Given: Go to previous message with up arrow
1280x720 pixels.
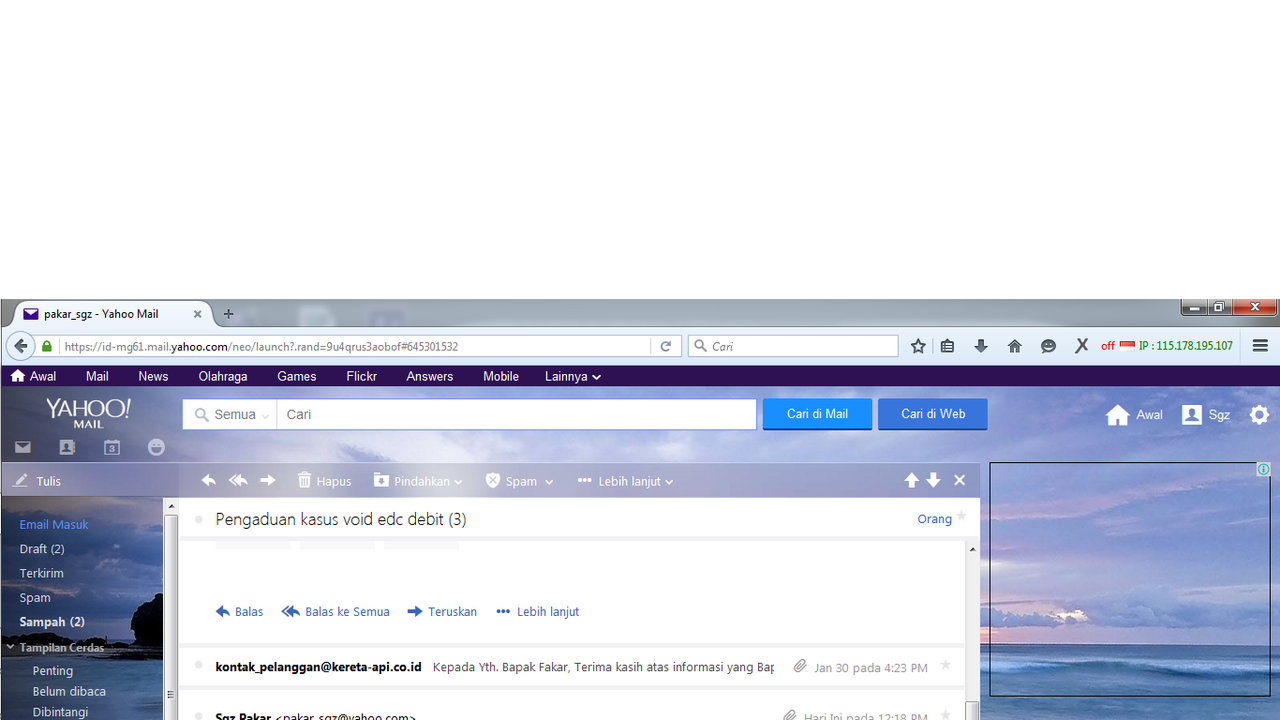Looking at the screenshot, I should coord(911,481).
